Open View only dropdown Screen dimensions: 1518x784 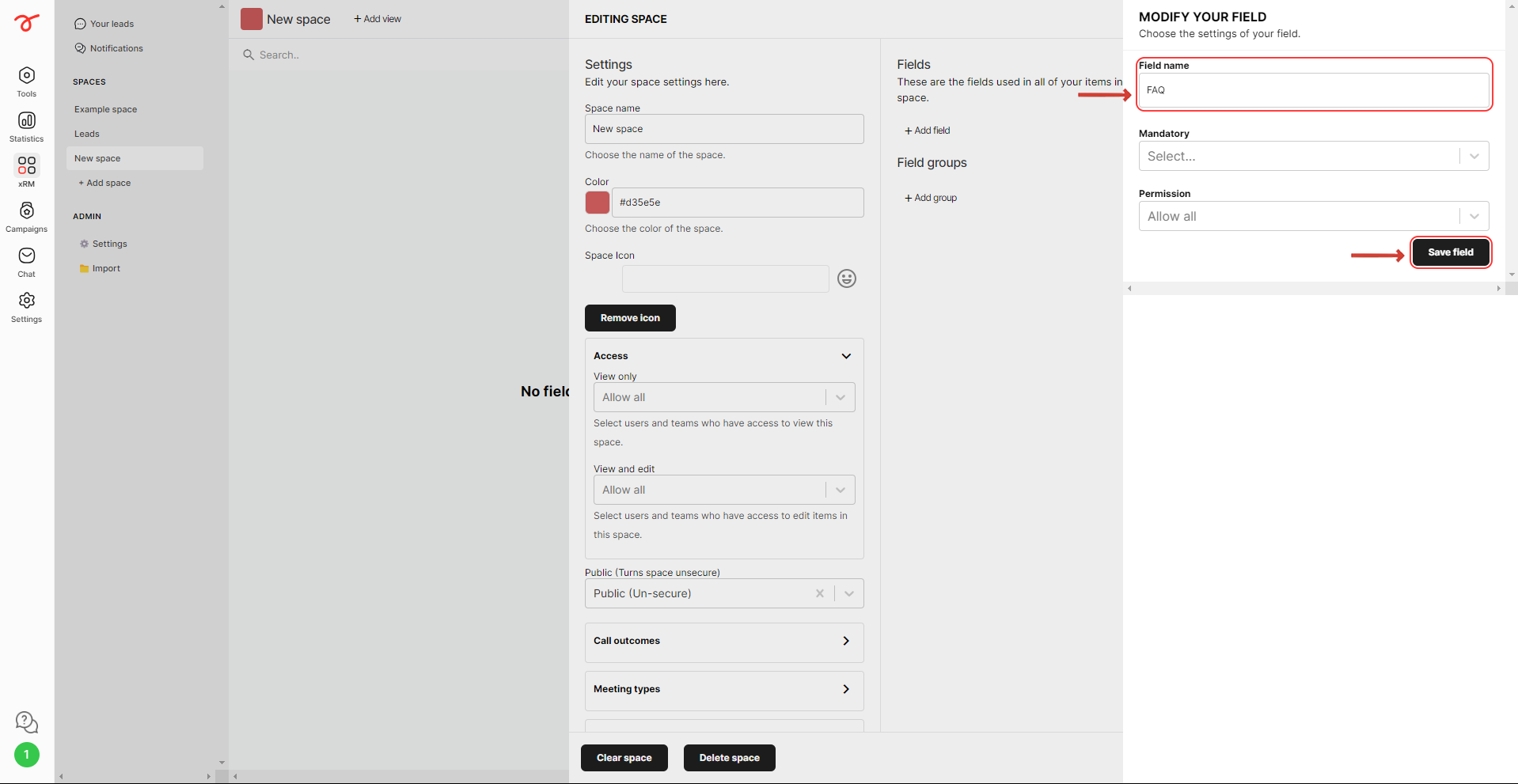724,397
